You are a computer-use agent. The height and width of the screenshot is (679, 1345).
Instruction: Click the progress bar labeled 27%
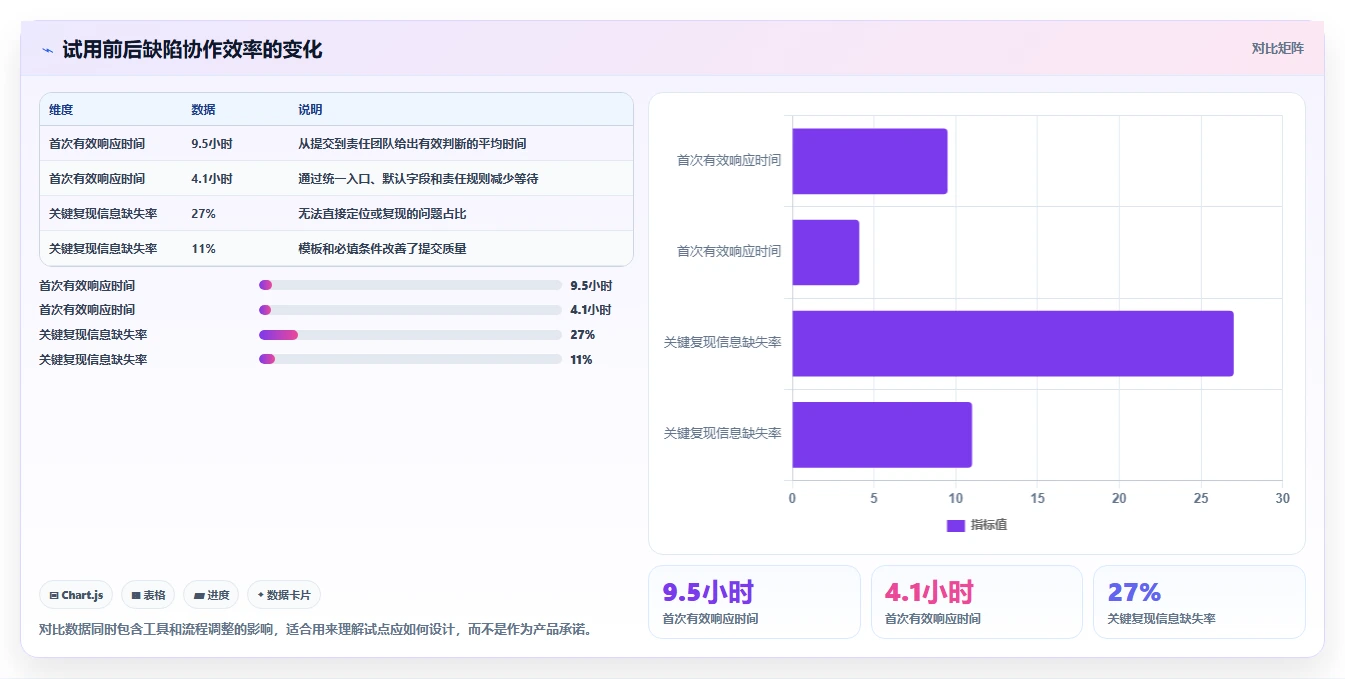[410, 335]
